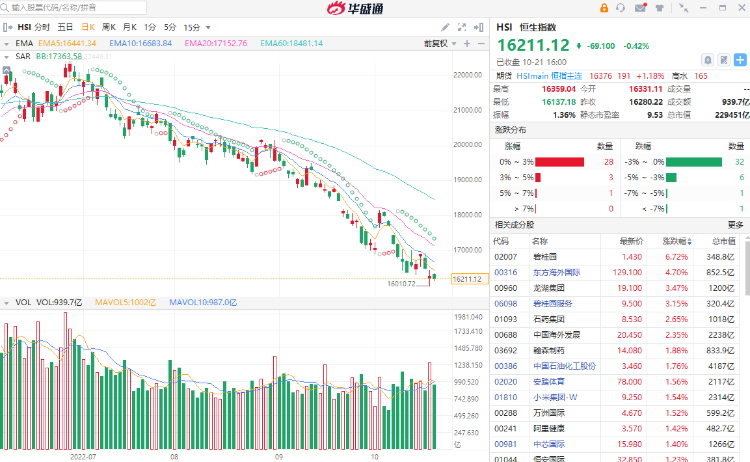Expand the VOL indicator dropdown arrow
The height and width of the screenshot is (462, 750).
6,303
